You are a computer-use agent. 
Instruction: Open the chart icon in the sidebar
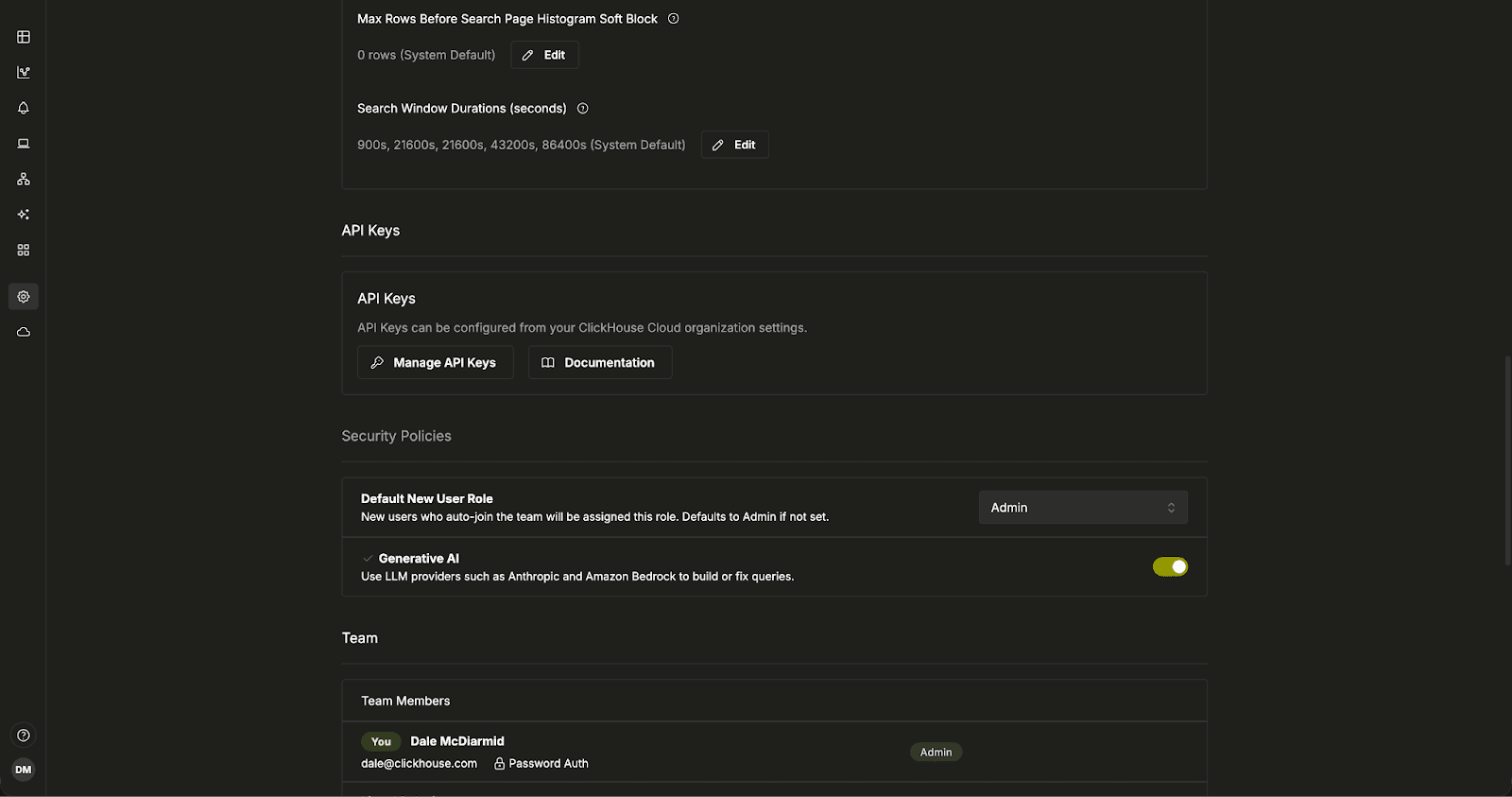coord(24,73)
